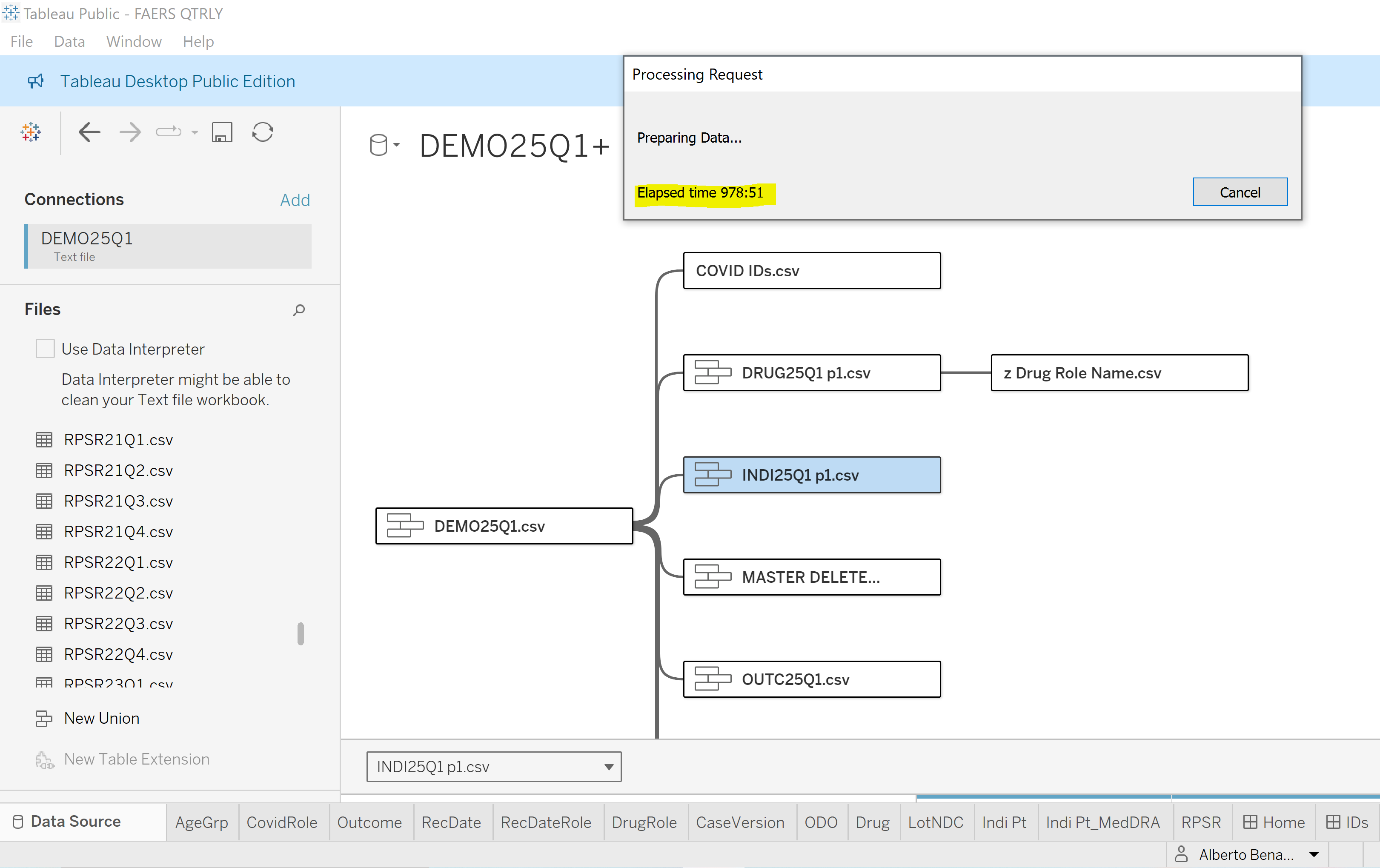
Task: Go forward with the right arrow icon
Action: click(130, 132)
